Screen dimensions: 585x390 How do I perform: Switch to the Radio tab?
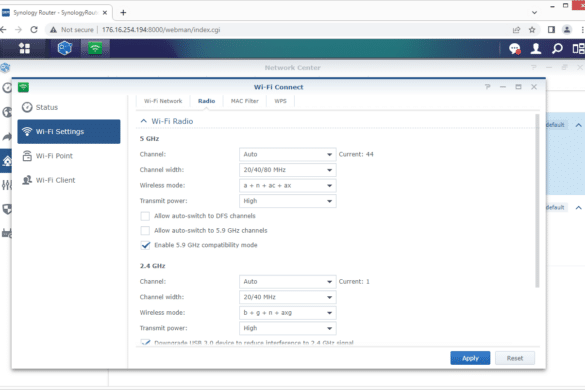tap(206, 101)
